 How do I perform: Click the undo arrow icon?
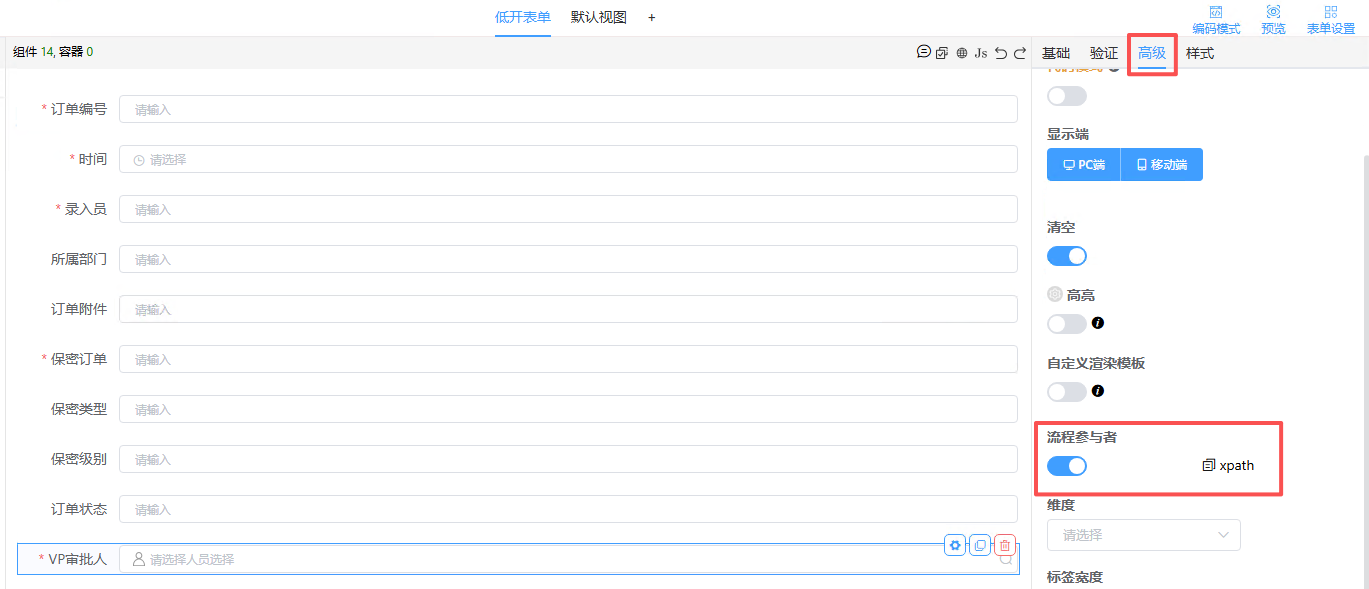point(1001,53)
